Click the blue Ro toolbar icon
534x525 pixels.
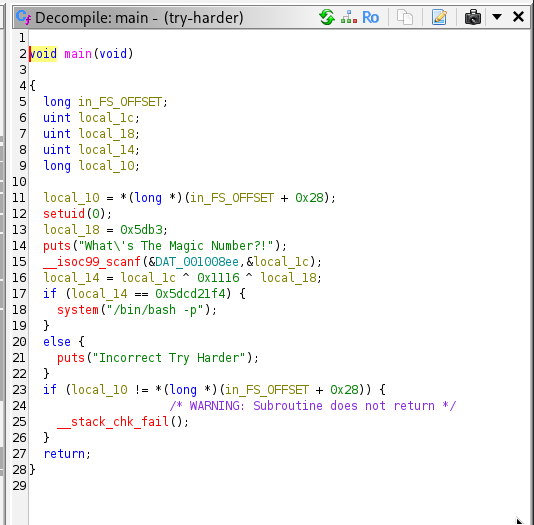point(371,17)
